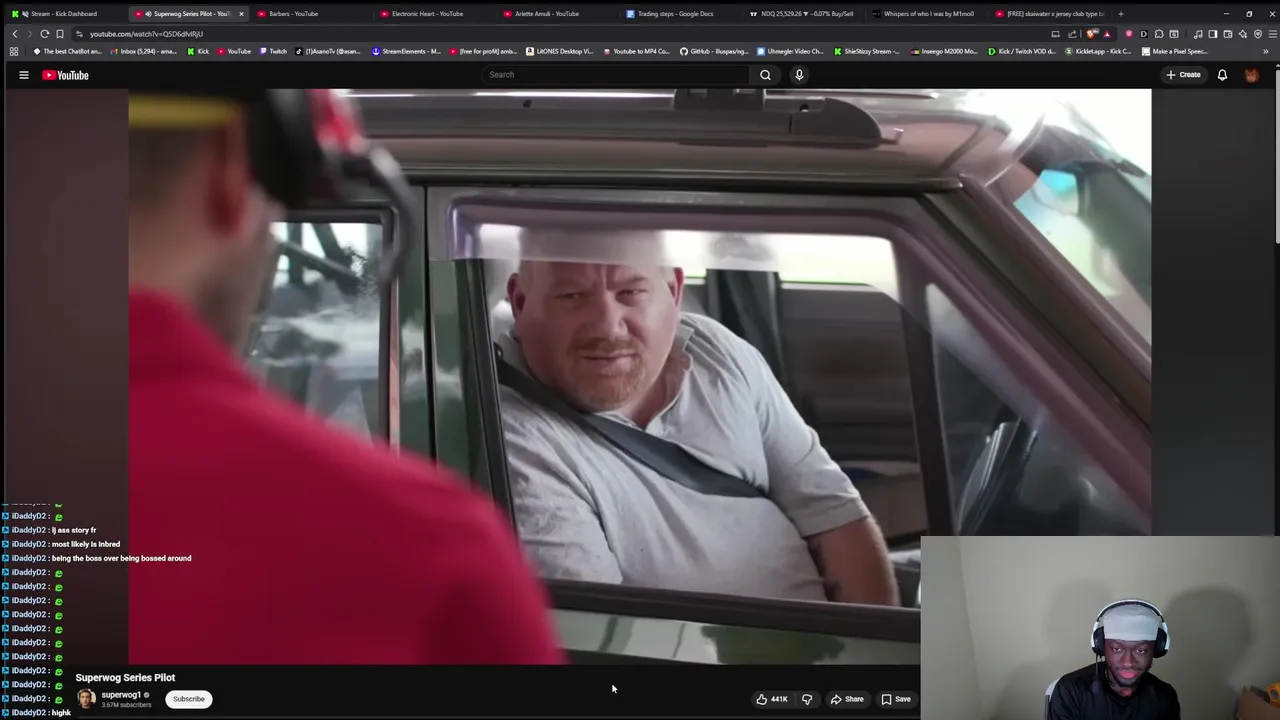Dislike the Superwog video

[x=807, y=699]
